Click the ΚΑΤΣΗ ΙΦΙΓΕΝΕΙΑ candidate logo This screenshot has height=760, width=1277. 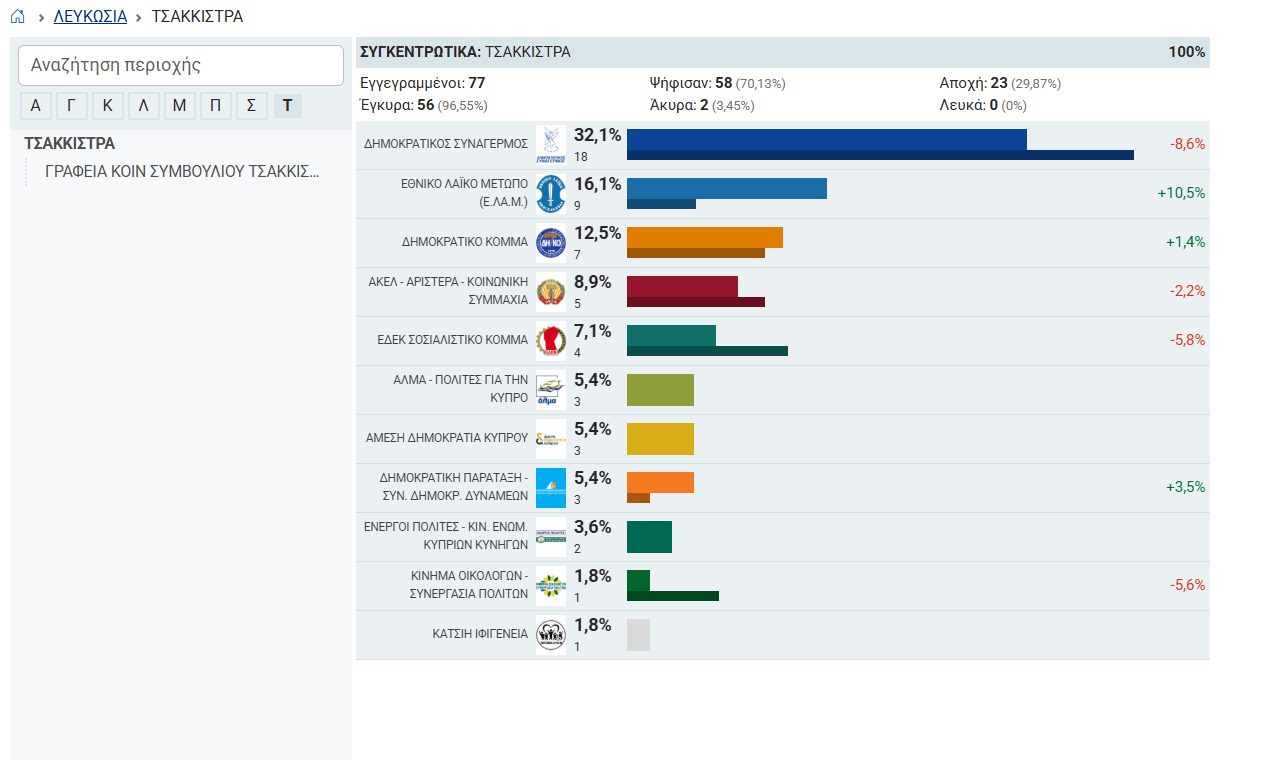[551, 634]
